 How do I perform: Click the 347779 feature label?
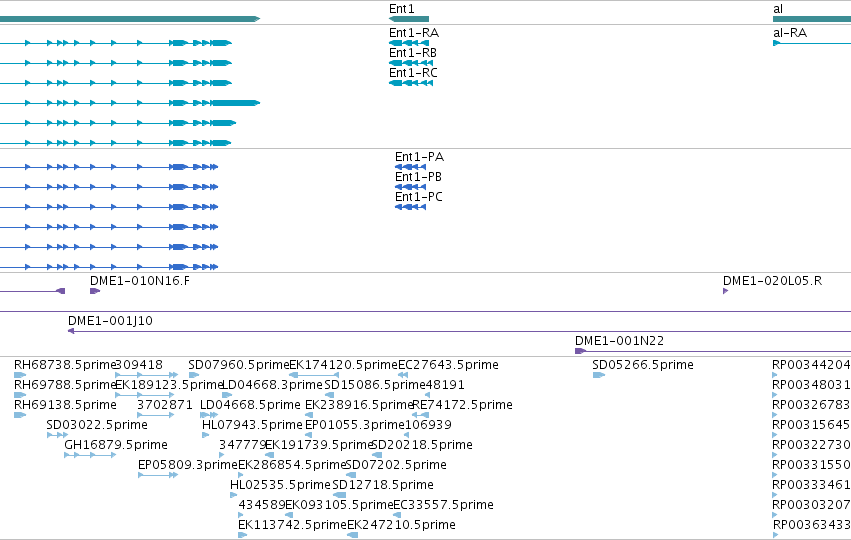(242, 445)
